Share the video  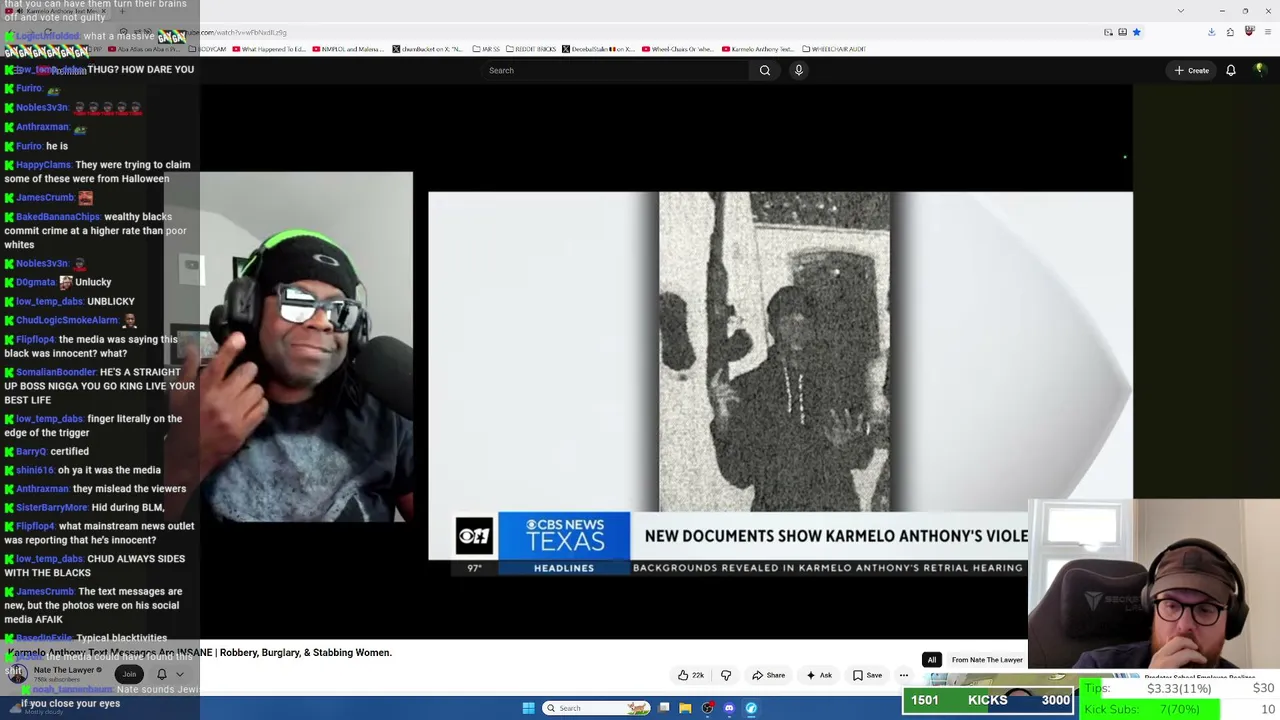pyautogui.click(x=769, y=675)
